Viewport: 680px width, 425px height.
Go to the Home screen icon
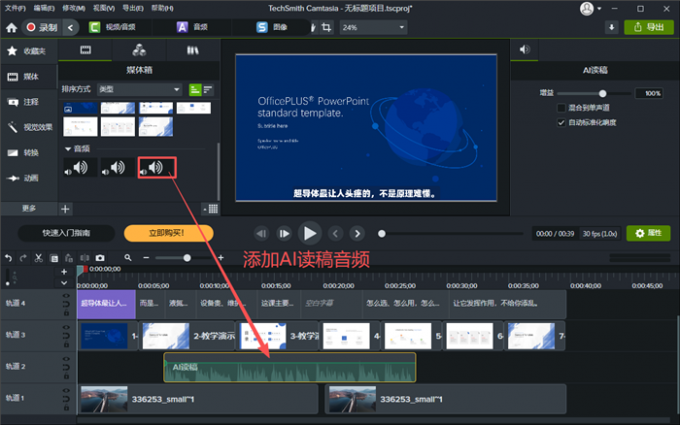tap(12, 28)
